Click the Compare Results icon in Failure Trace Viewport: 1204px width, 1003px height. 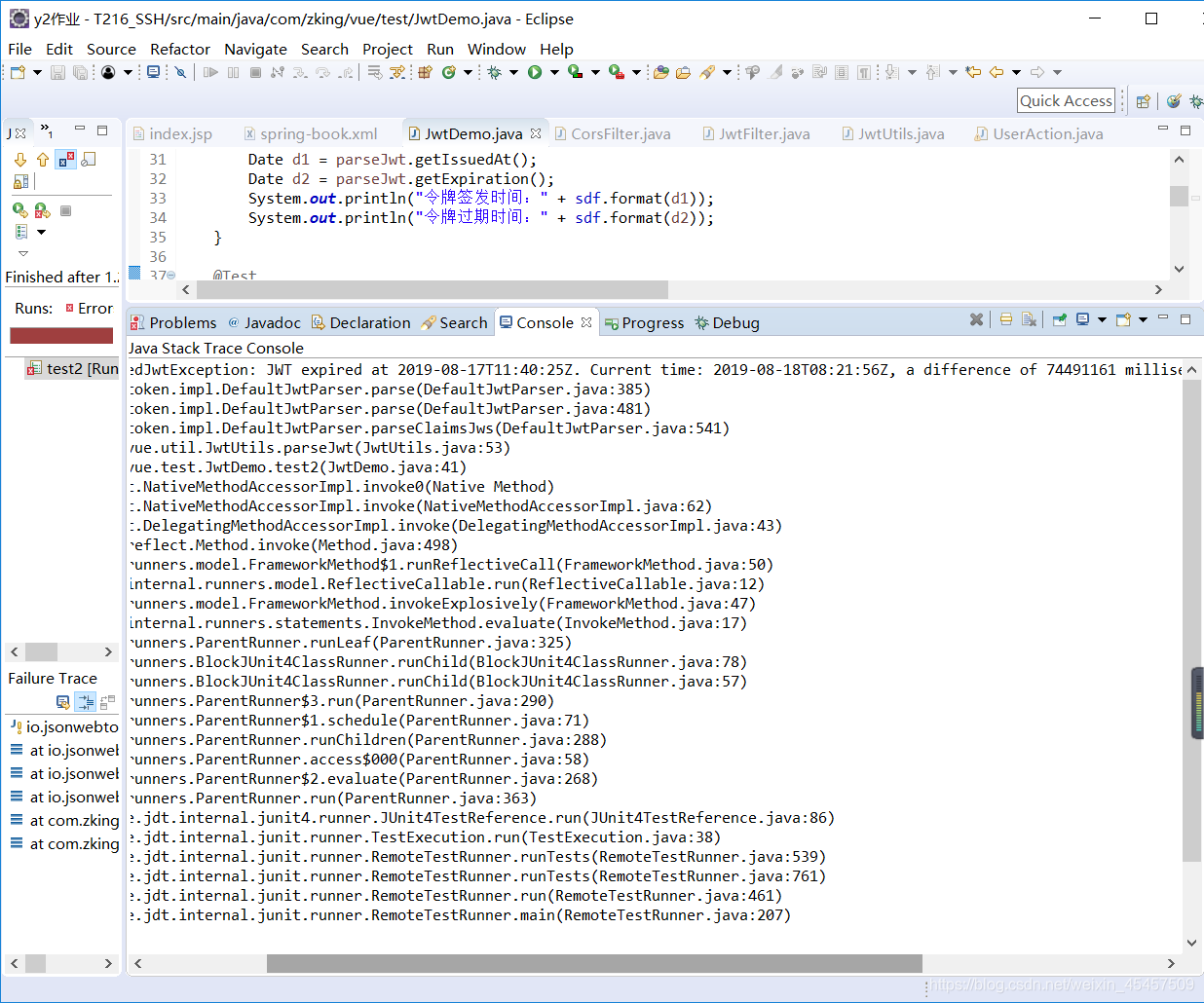(x=107, y=701)
